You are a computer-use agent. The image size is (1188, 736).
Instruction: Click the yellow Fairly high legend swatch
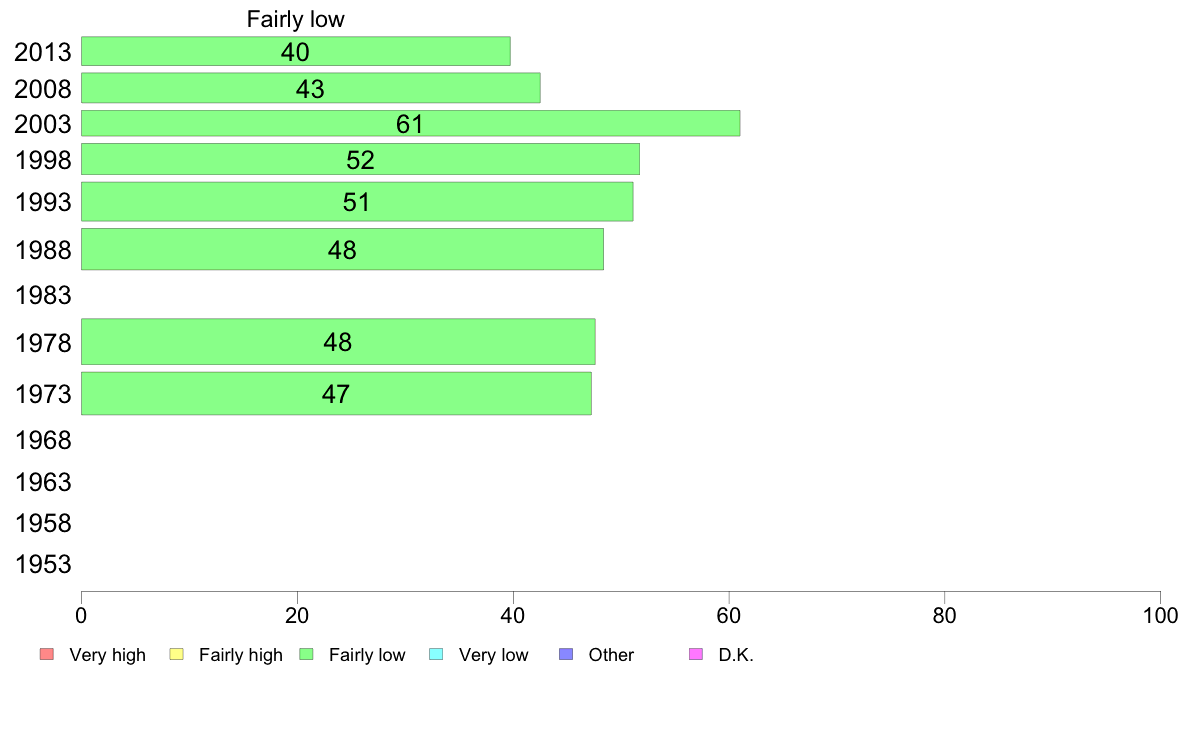(x=177, y=654)
